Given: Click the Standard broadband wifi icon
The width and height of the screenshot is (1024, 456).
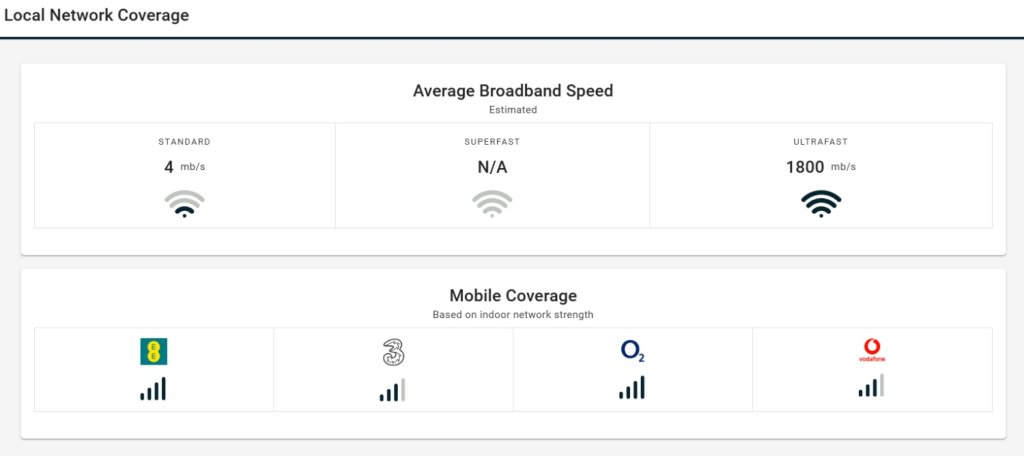Looking at the screenshot, I should pyautogui.click(x=184, y=204).
